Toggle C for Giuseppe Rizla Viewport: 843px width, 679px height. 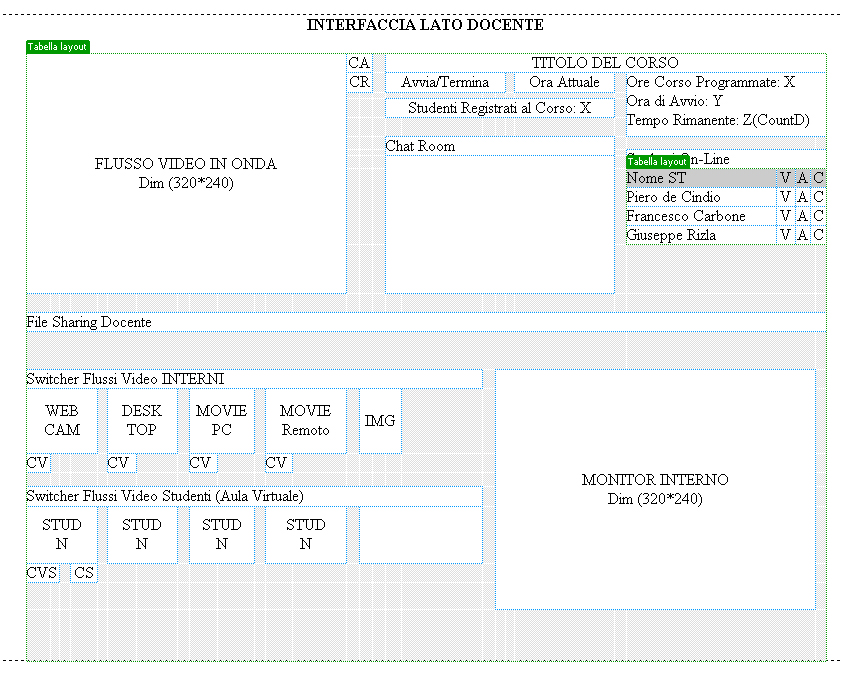click(818, 235)
